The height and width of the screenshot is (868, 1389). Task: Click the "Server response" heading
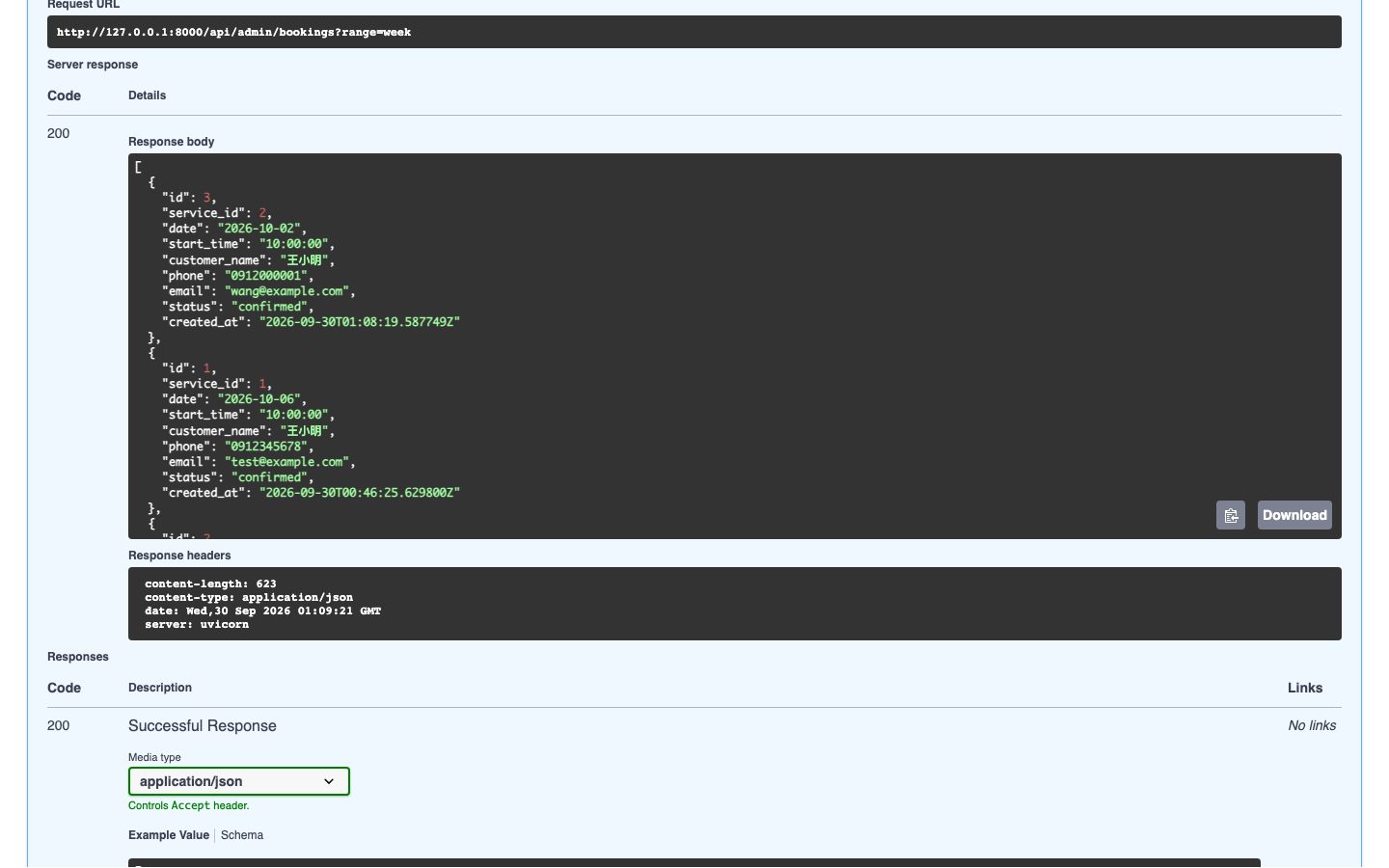point(93,65)
